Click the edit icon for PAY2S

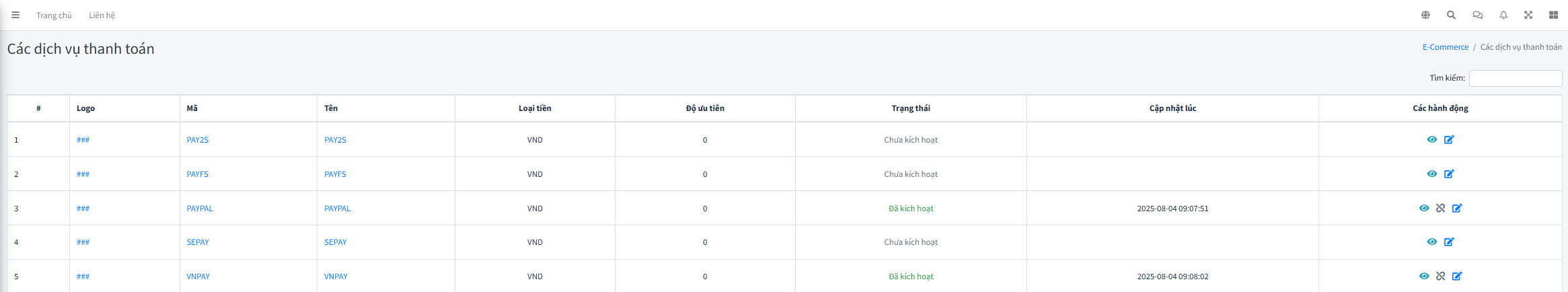pyautogui.click(x=1449, y=140)
